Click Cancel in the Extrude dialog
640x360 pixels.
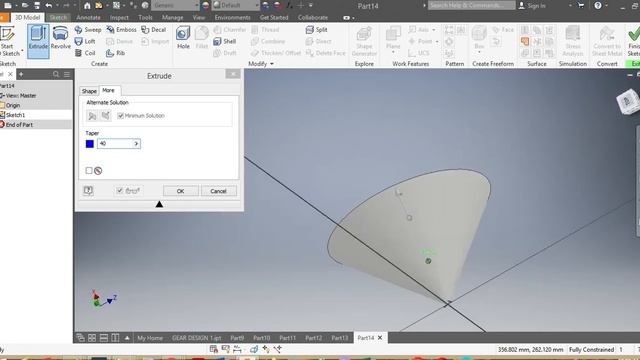coord(218,191)
